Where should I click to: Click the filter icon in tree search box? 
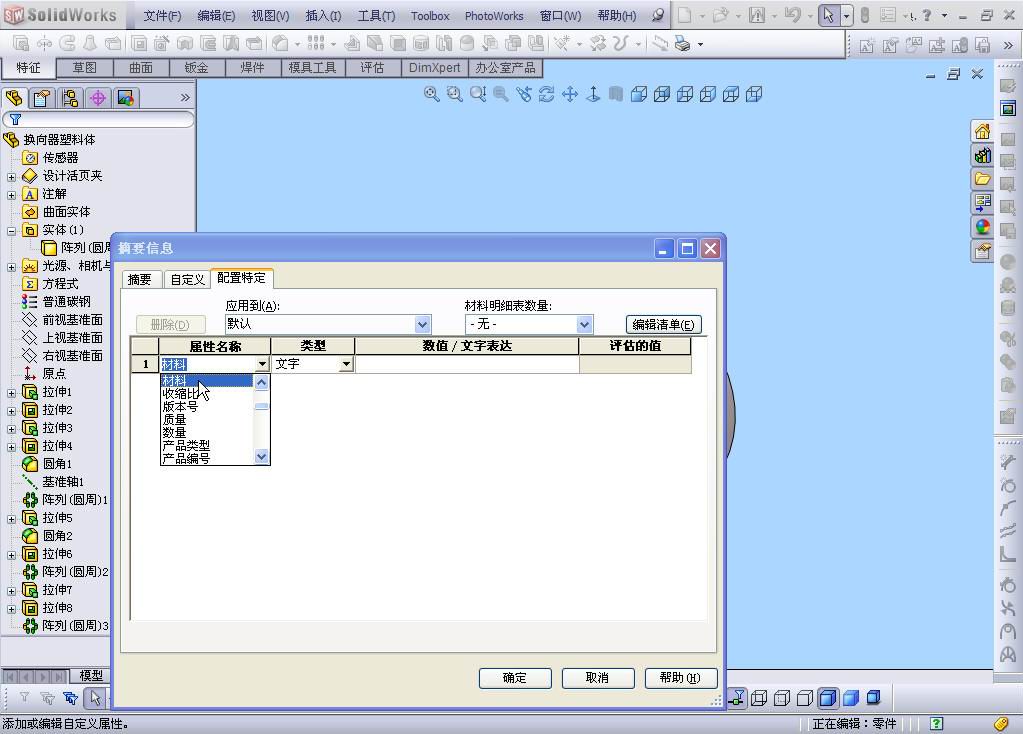(x=15, y=119)
